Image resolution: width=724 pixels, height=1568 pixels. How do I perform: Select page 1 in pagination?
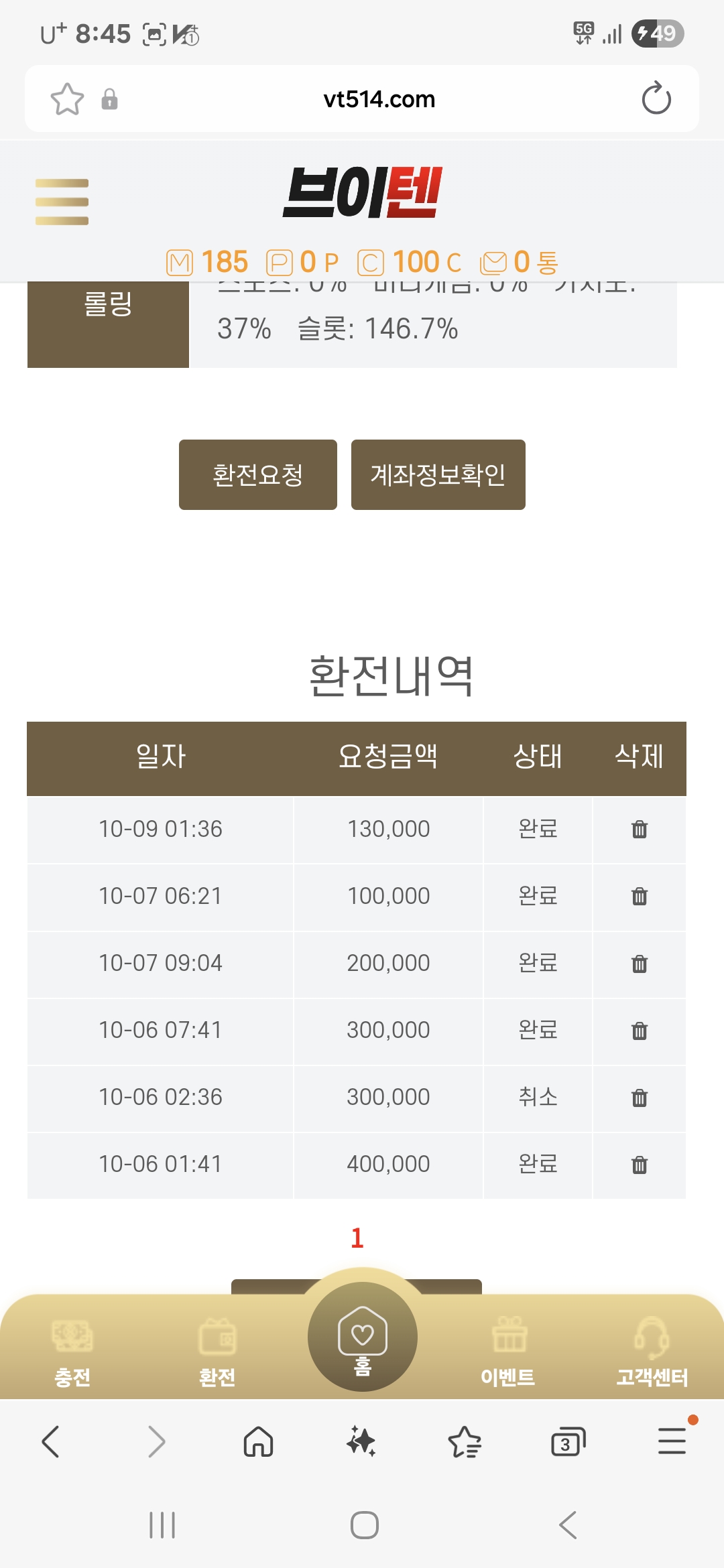tap(357, 1238)
